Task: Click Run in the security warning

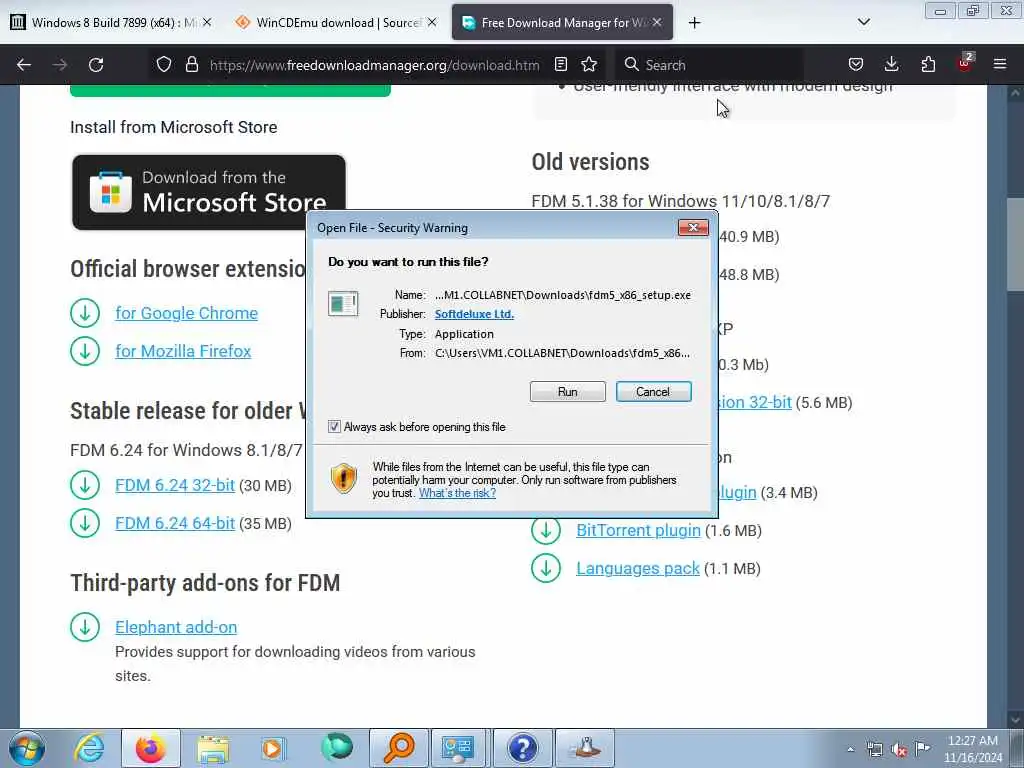Action: coord(568,392)
